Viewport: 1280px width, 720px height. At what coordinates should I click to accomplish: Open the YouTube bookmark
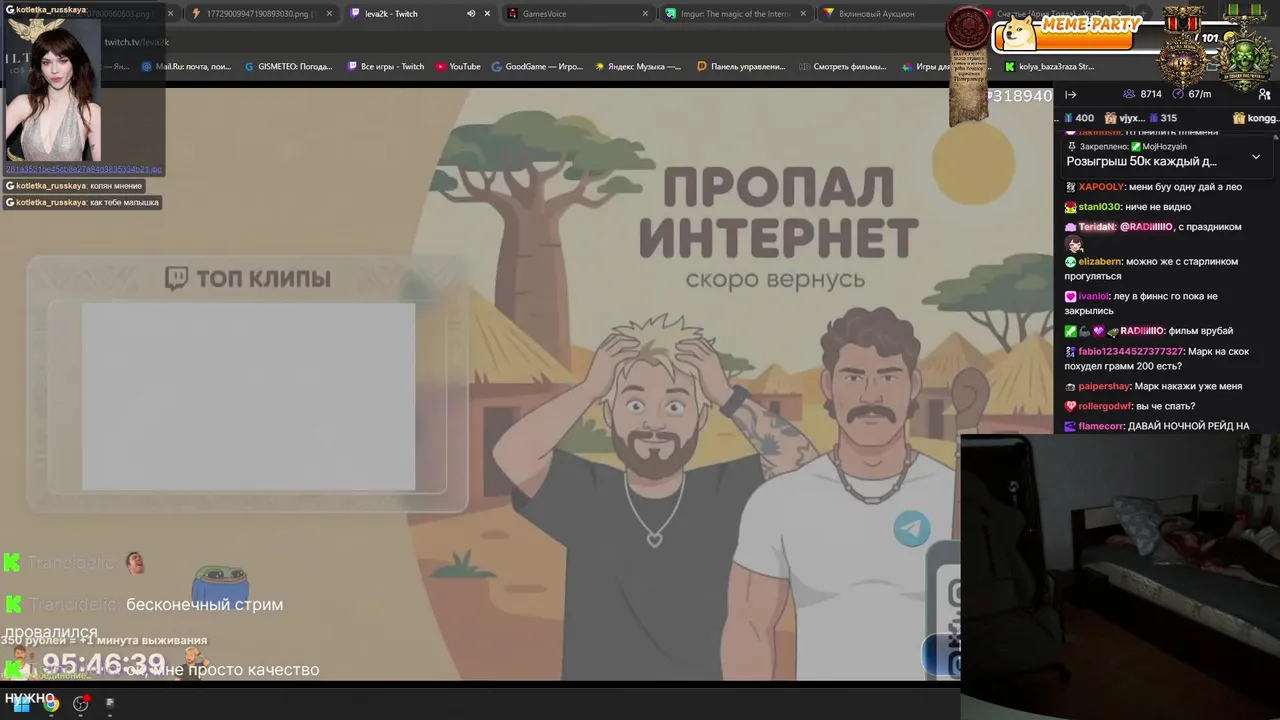458,67
